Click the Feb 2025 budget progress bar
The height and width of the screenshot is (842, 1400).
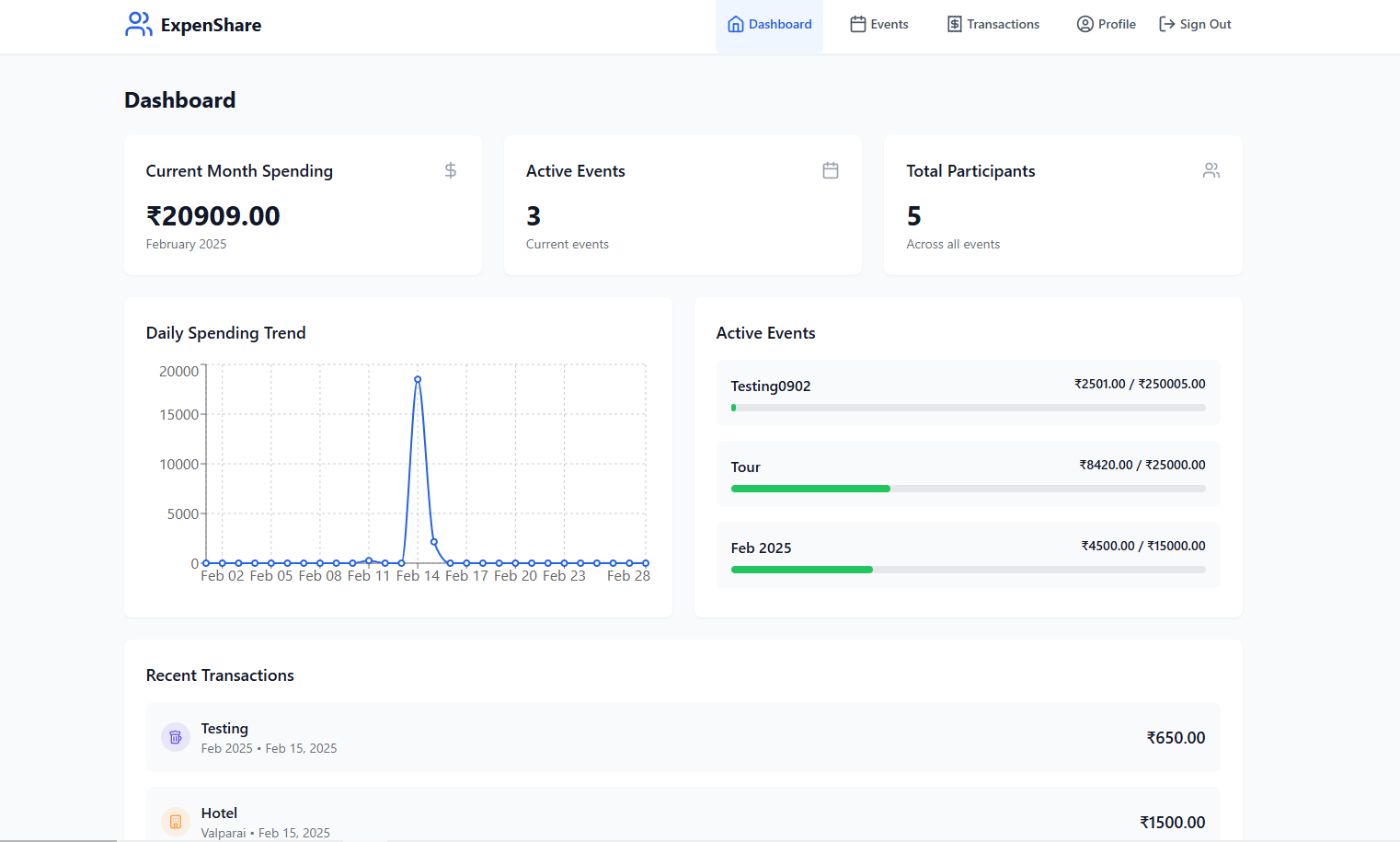(969, 570)
